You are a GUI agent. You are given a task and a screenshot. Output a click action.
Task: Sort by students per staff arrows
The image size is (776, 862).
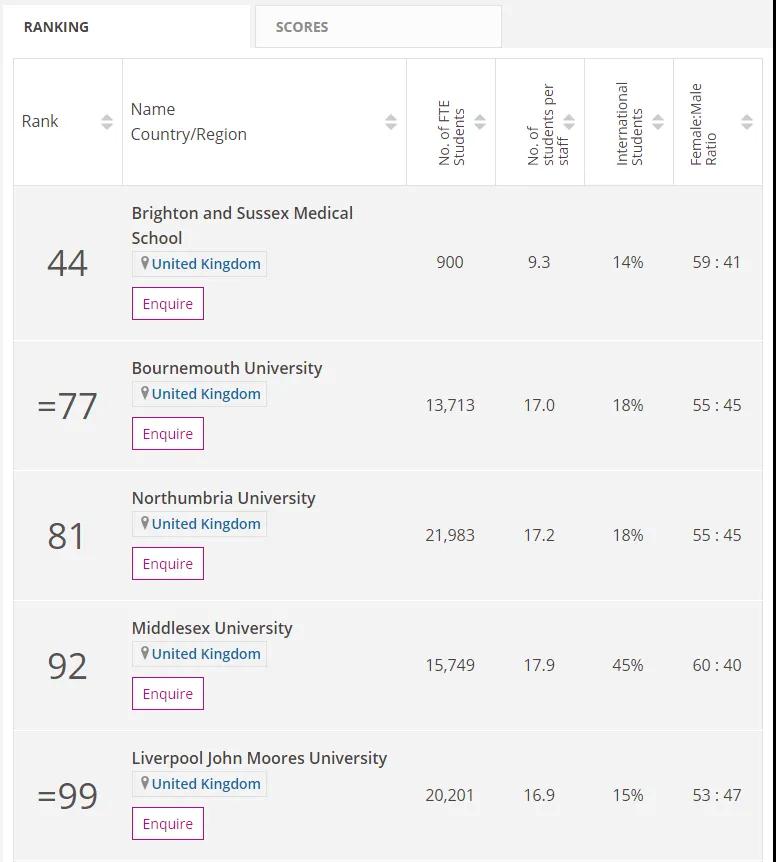(x=569, y=122)
